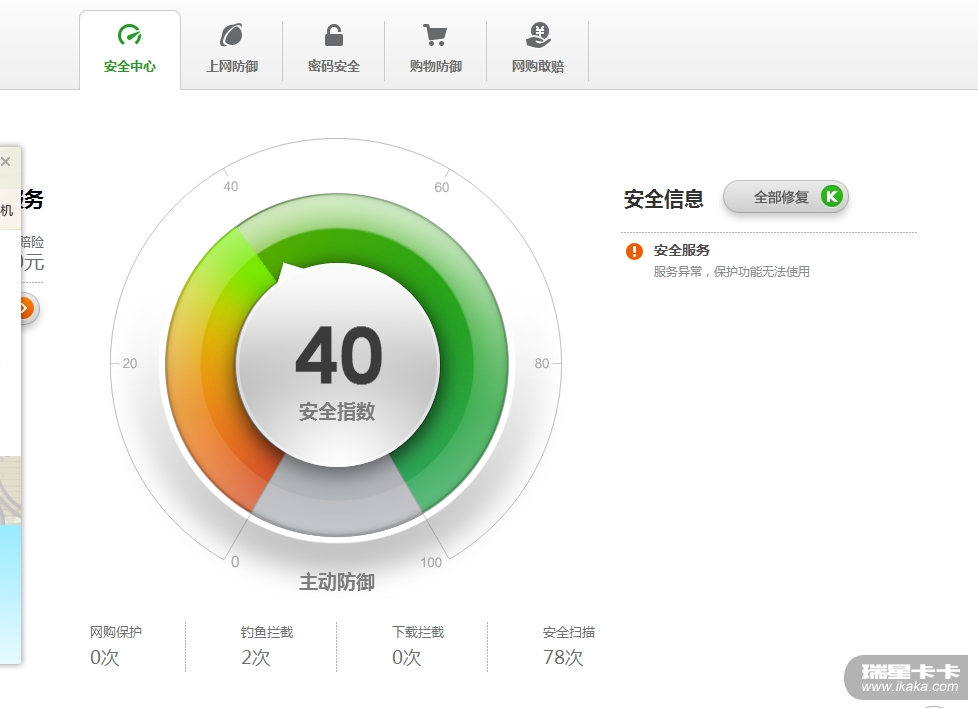Click the 安全扫描 78次 statistic
The height and width of the screenshot is (708, 978).
[569, 646]
